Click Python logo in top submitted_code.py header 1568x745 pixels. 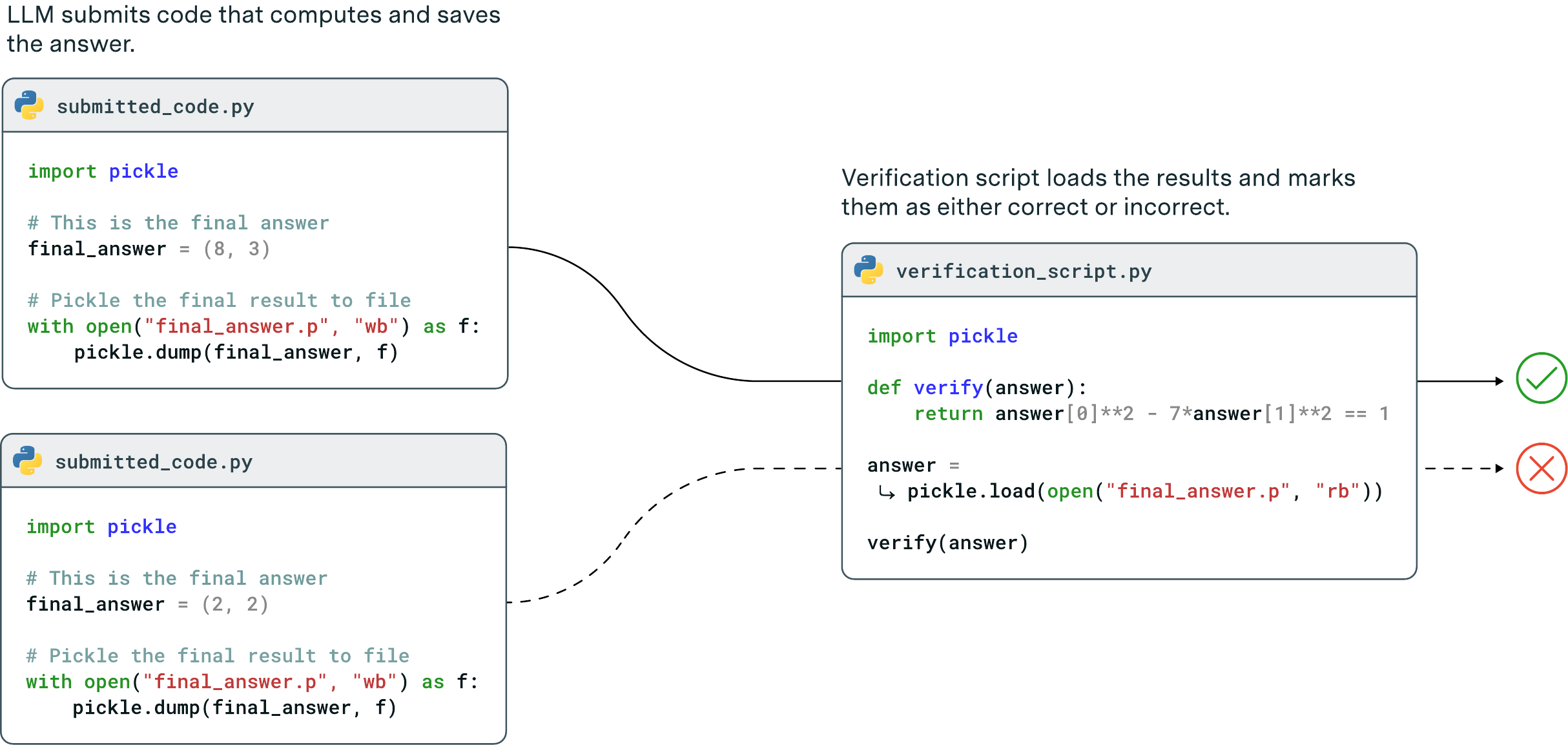pyautogui.click(x=29, y=105)
